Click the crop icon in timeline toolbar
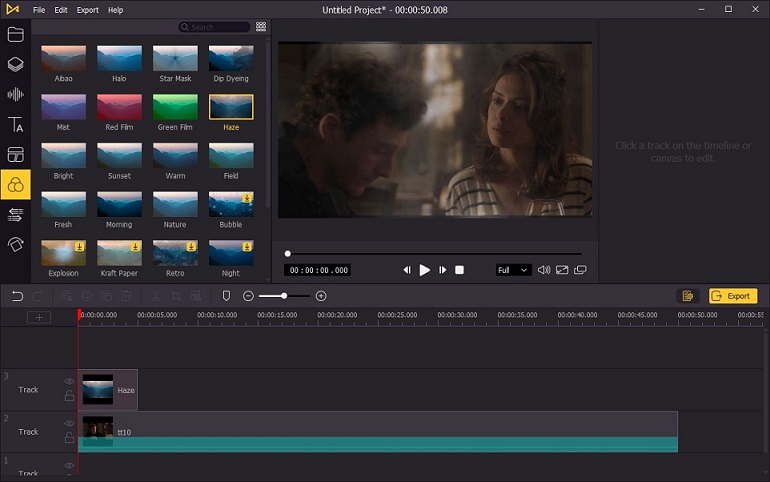The image size is (770, 482). click(176, 296)
